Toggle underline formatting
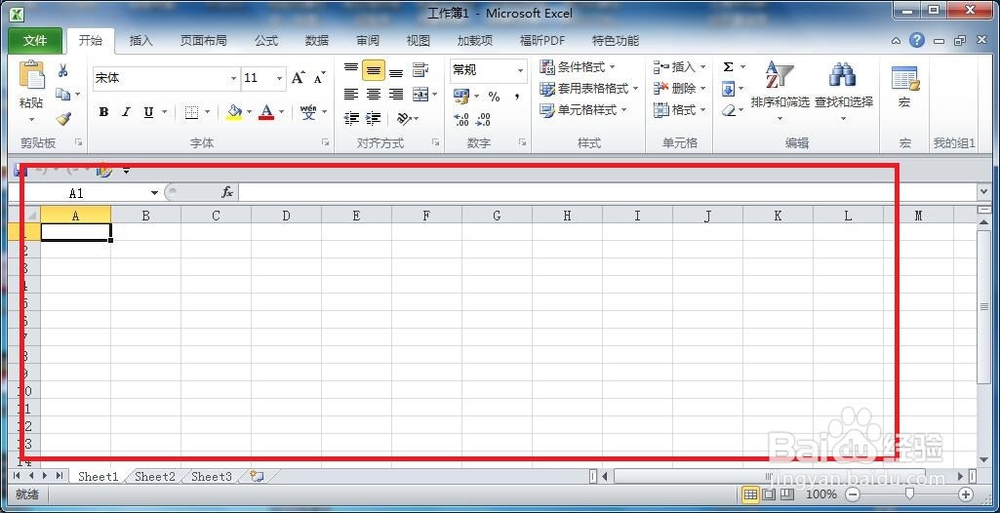1000x513 pixels. point(148,112)
